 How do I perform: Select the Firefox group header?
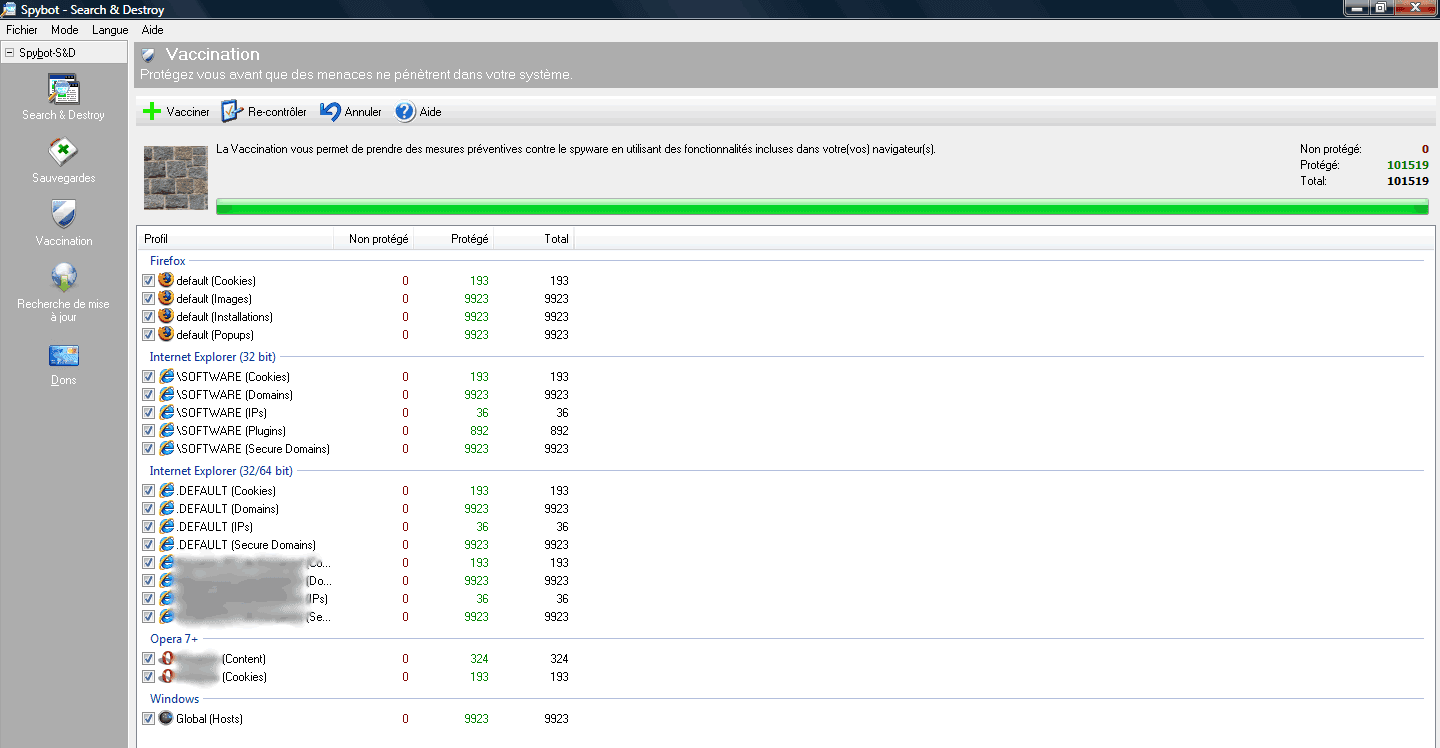(x=168, y=261)
